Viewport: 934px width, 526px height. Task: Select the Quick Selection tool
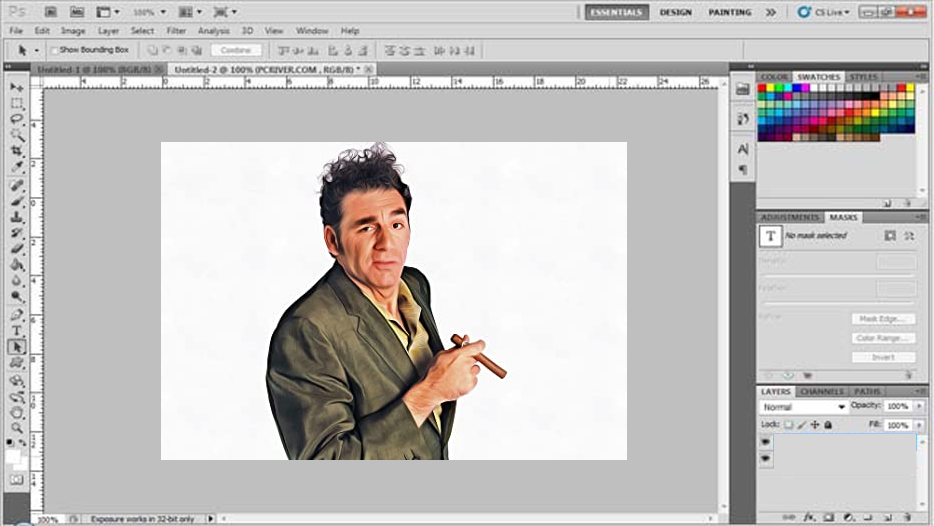point(17,135)
